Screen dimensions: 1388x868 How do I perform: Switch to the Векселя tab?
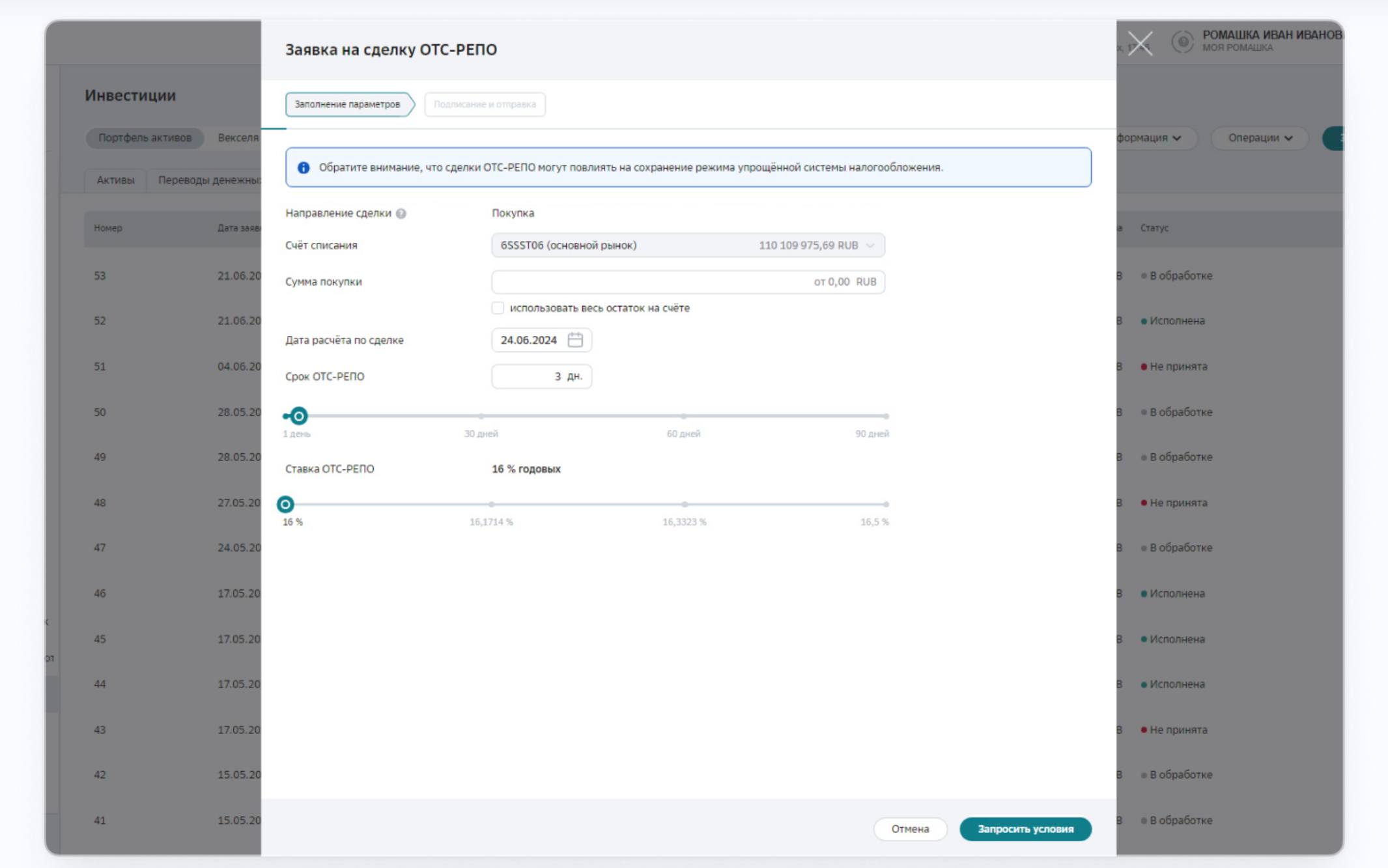[x=238, y=137]
